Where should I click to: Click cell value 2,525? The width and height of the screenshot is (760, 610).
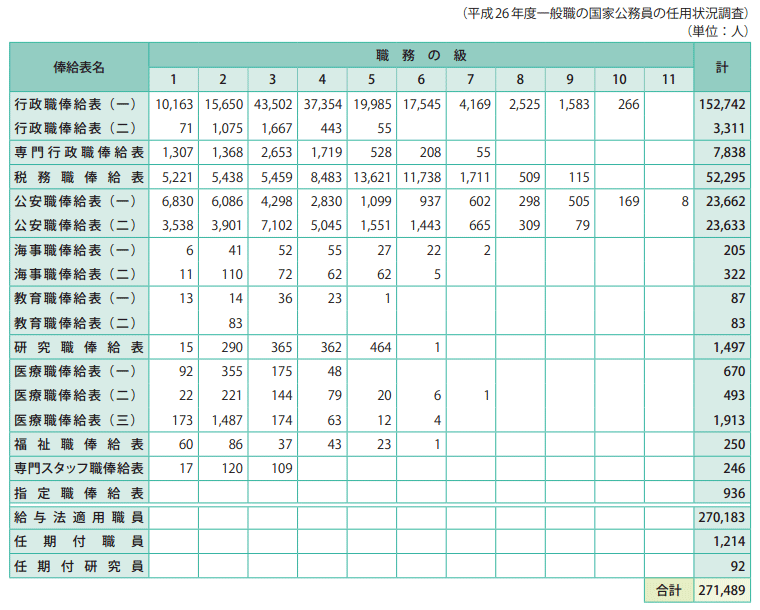click(524, 104)
